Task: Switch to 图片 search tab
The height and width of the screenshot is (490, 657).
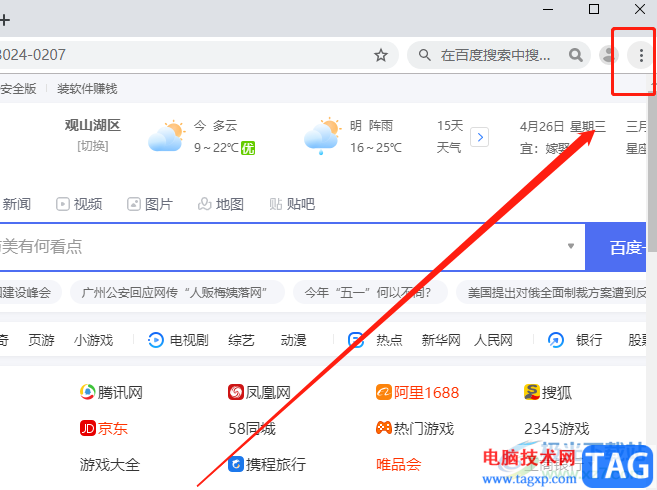Action: pyautogui.click(x=150, y=204)
